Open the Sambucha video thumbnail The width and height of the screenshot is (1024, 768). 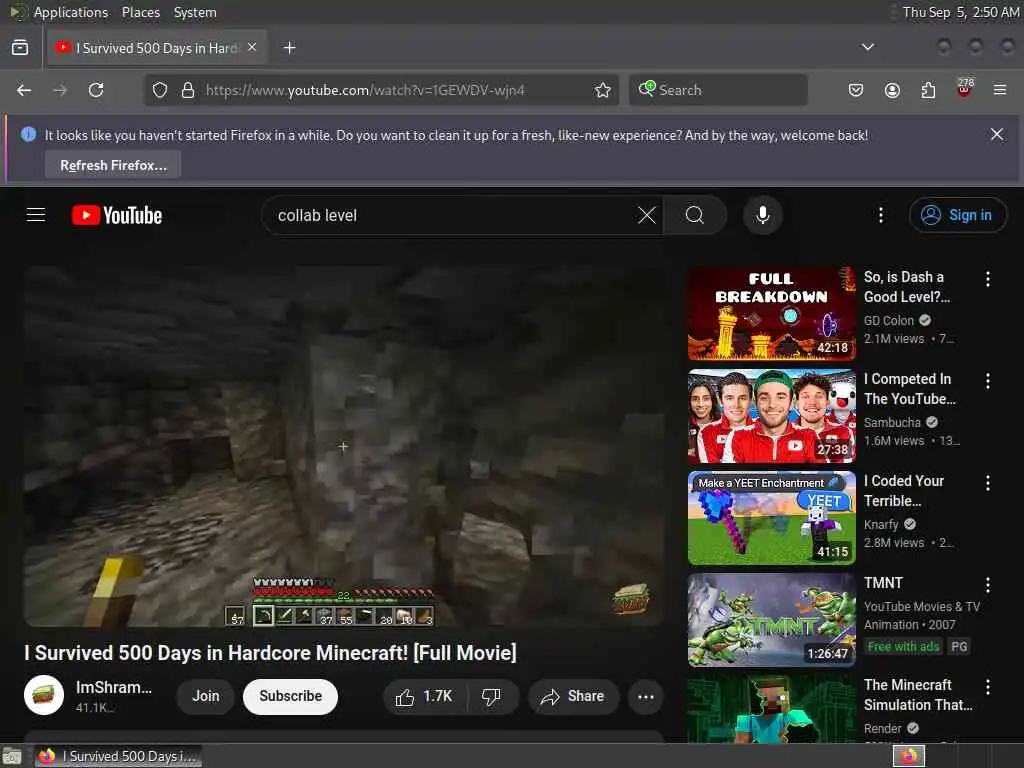click(772, 416)
